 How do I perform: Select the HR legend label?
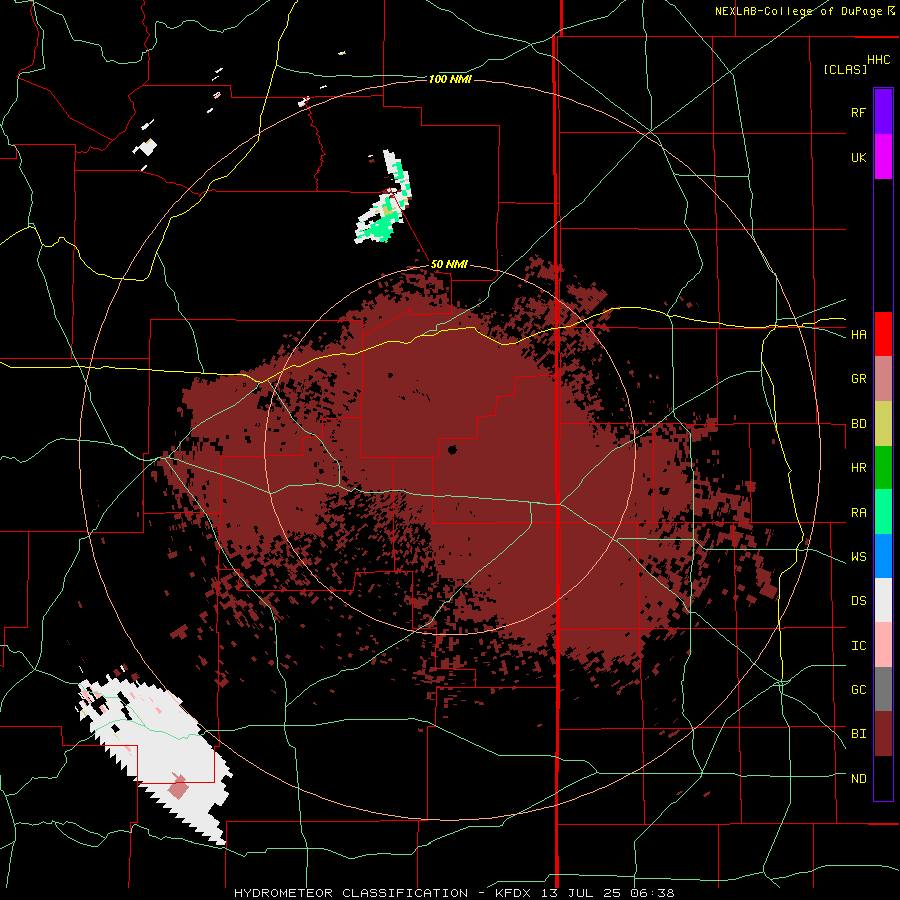[858, 468]
